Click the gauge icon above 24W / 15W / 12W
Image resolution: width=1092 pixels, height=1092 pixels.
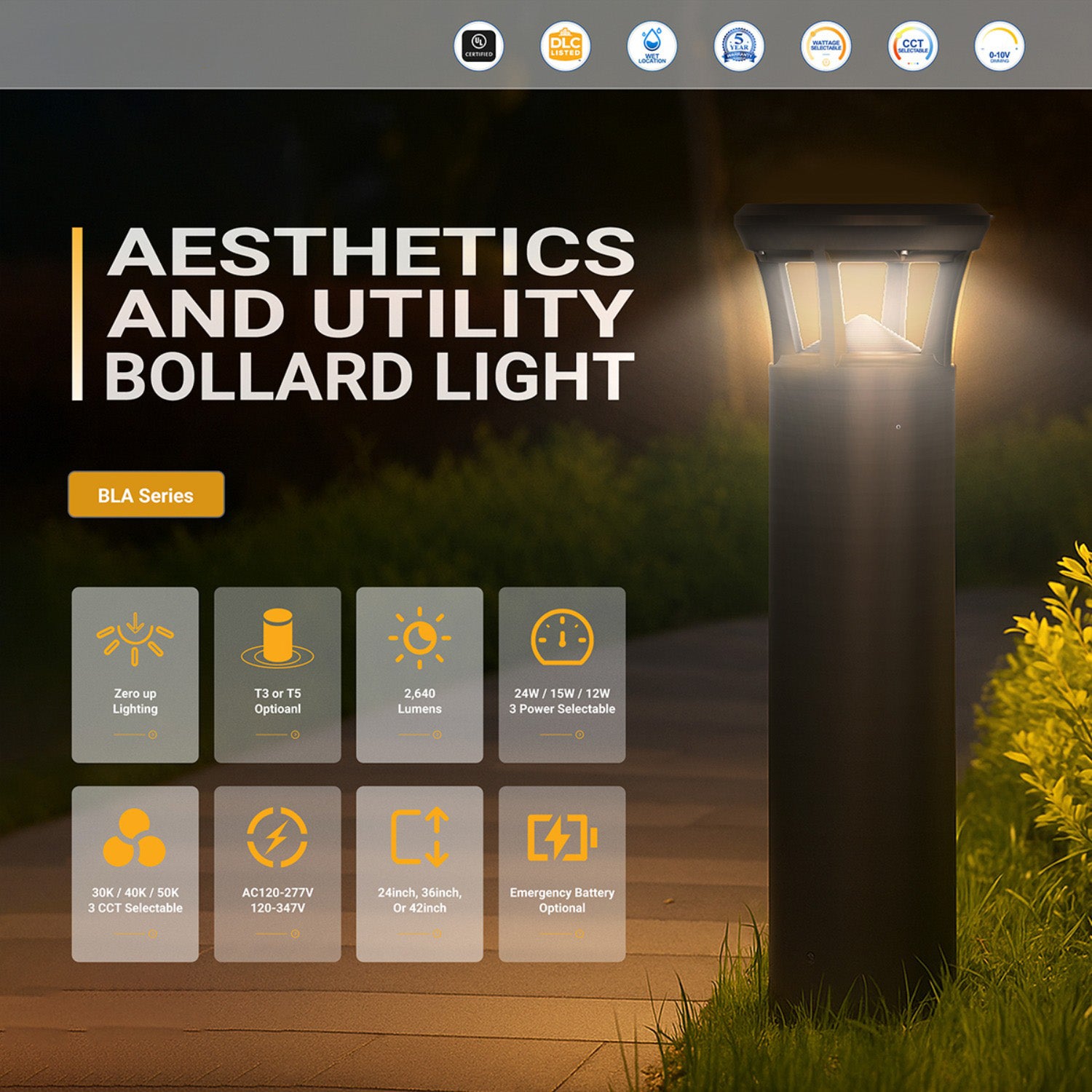[x=562, y=638]
